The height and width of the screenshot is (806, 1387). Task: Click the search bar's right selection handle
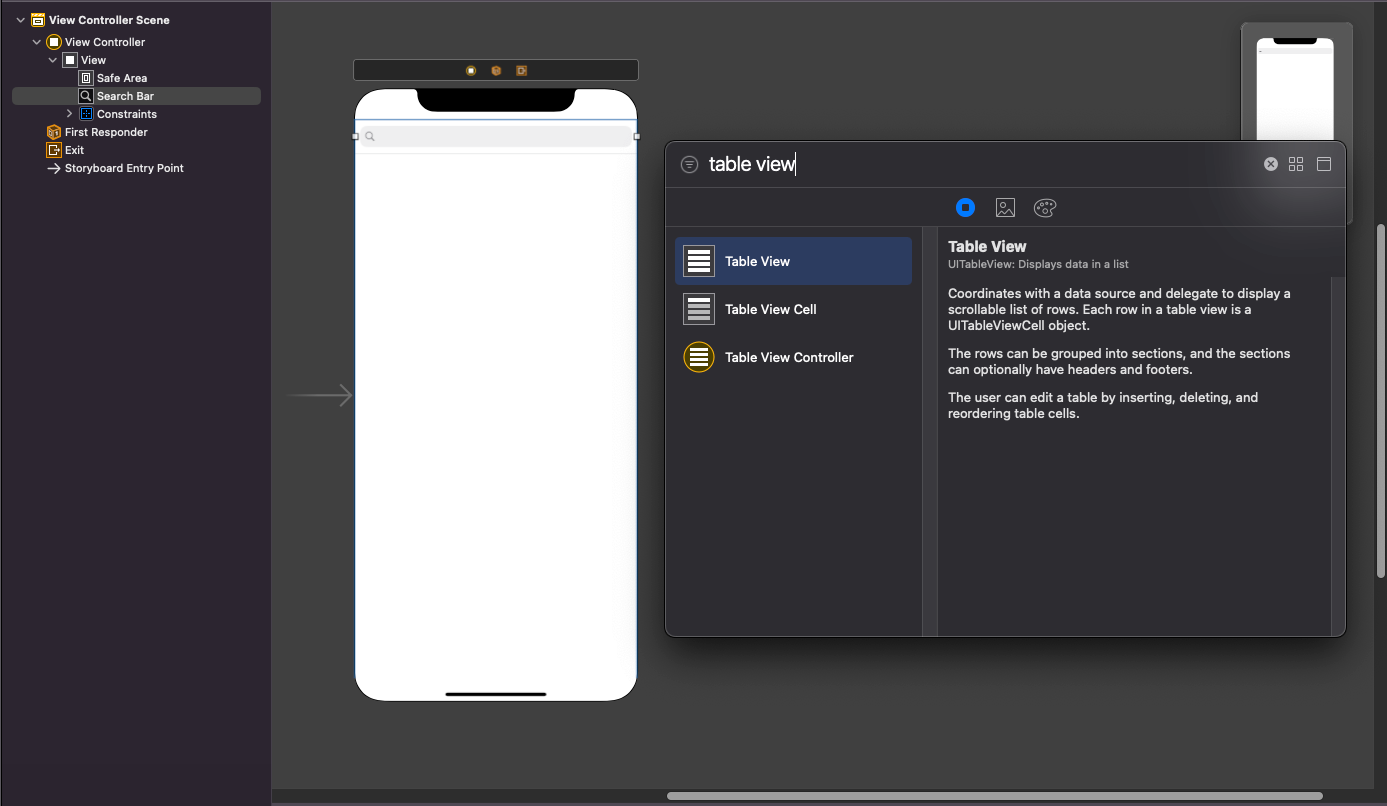637,136
